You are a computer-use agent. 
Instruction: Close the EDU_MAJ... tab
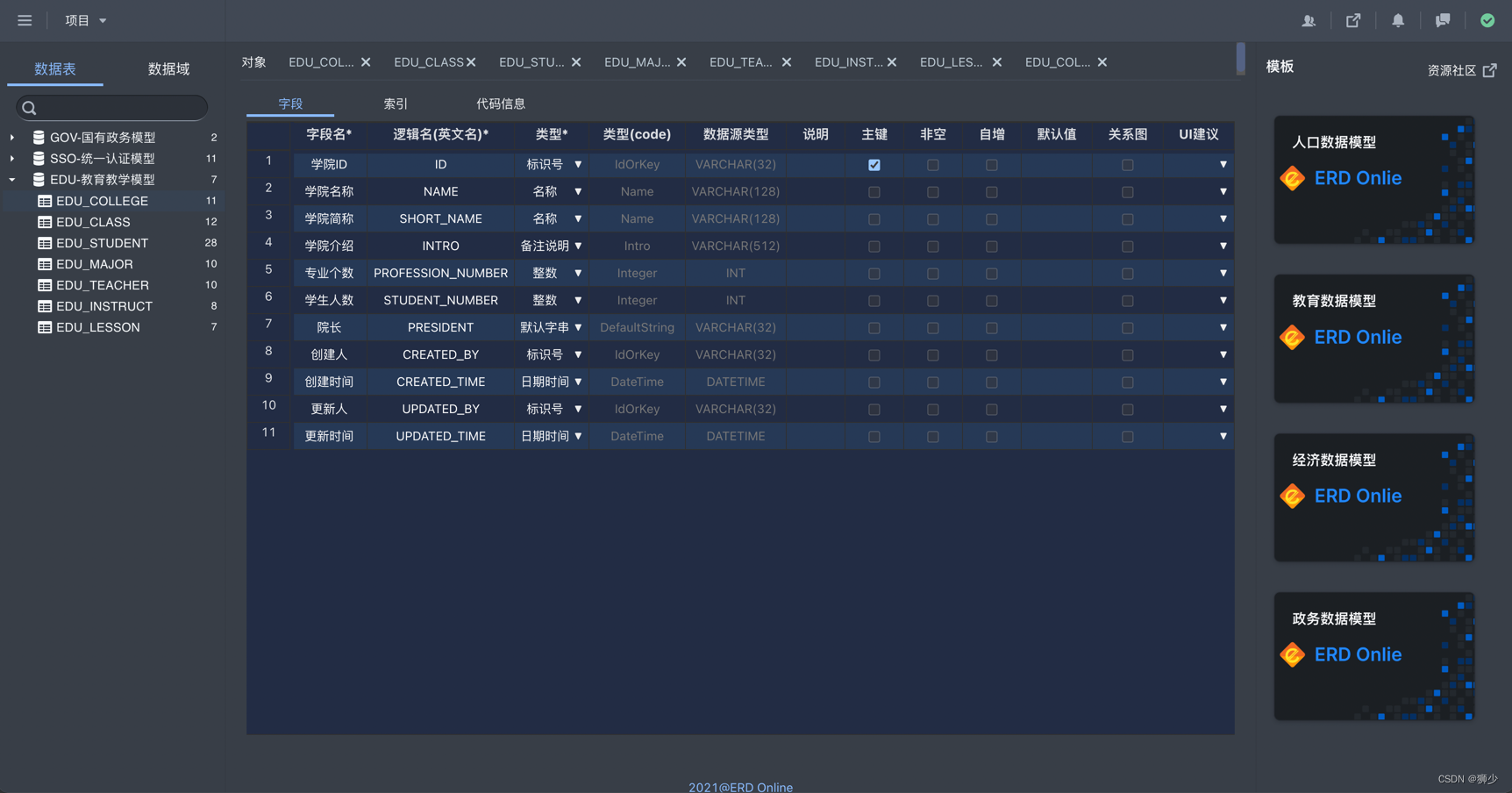pyautogui.click(x=681, y=62)
